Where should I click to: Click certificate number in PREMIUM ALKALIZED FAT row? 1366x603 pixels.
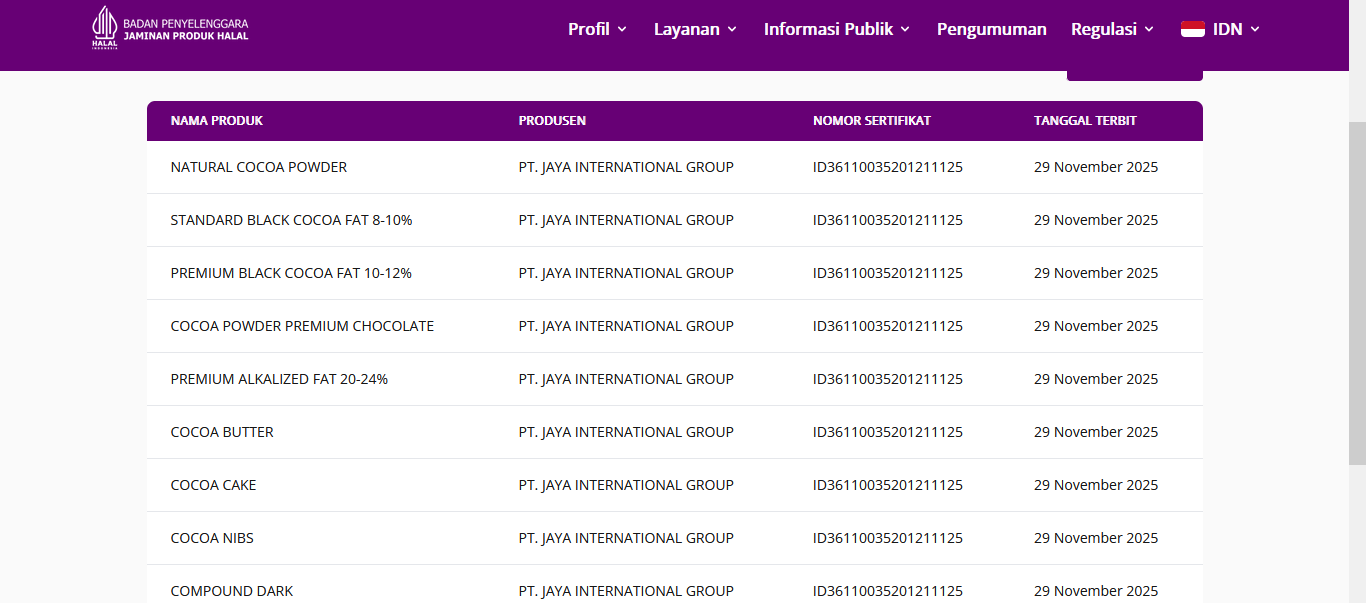click(x=888, y=379)
